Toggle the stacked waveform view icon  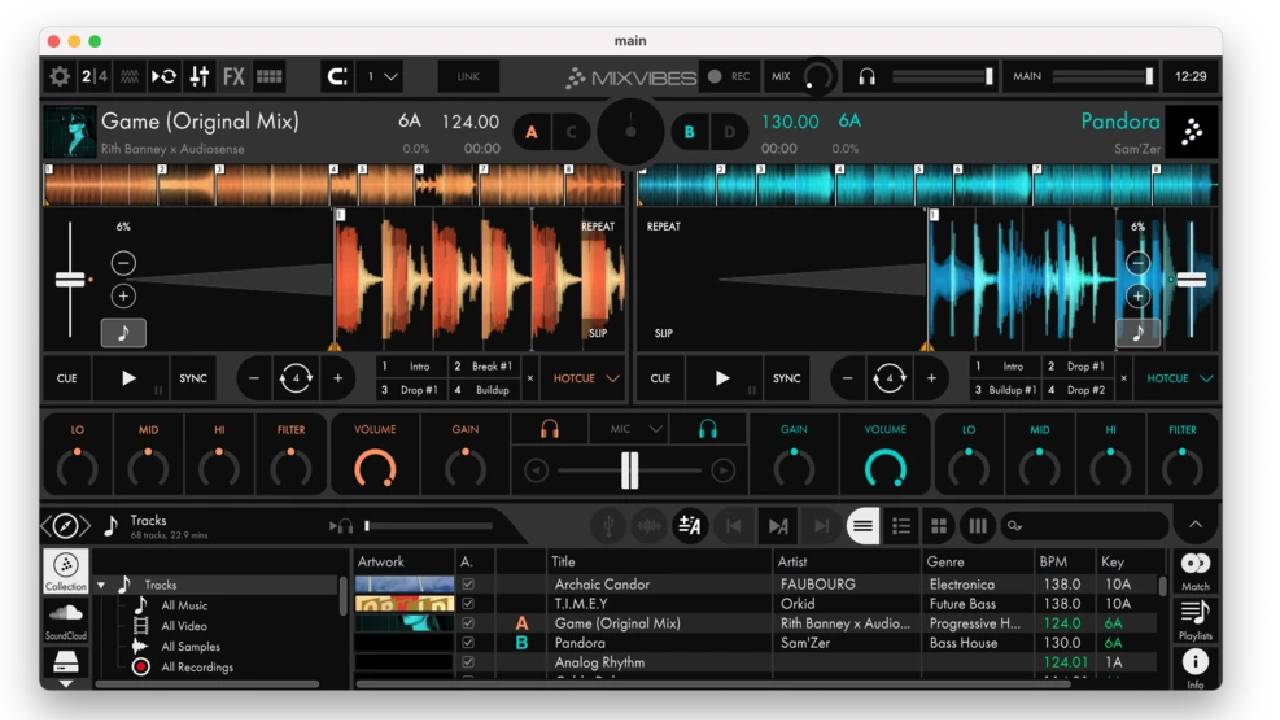click(x=129, y=76)
